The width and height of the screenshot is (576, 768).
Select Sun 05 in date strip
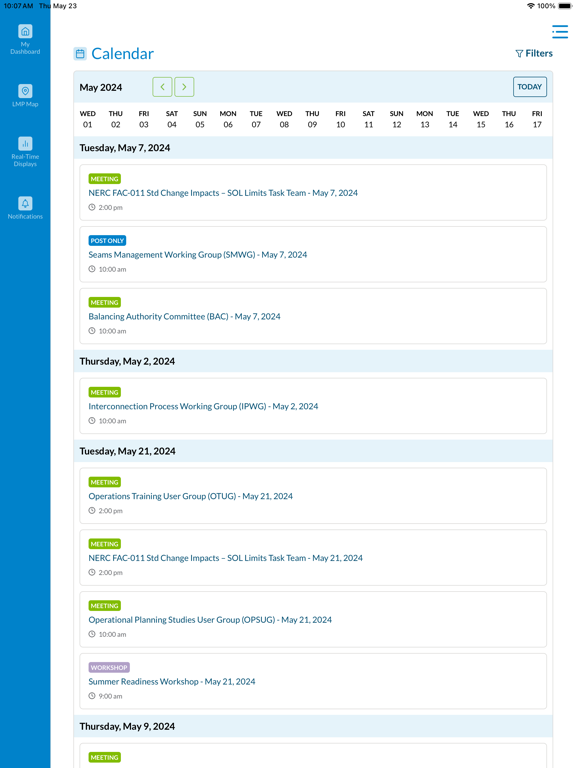(200, 119)
